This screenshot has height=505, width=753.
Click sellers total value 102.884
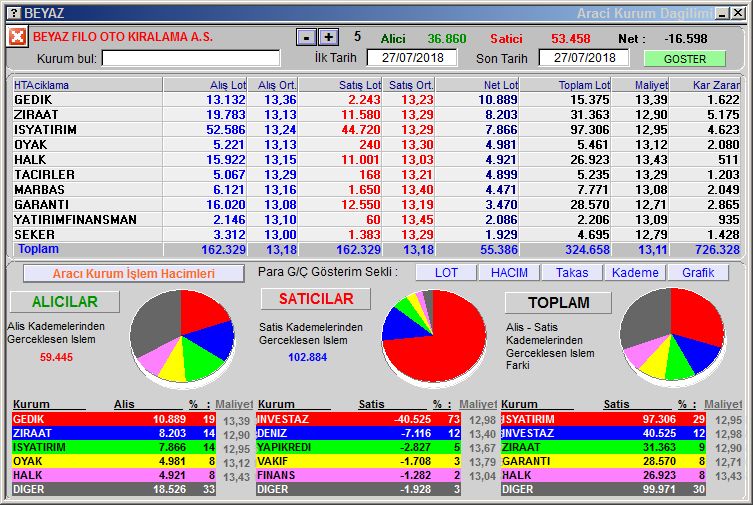(x=307, y=357)
